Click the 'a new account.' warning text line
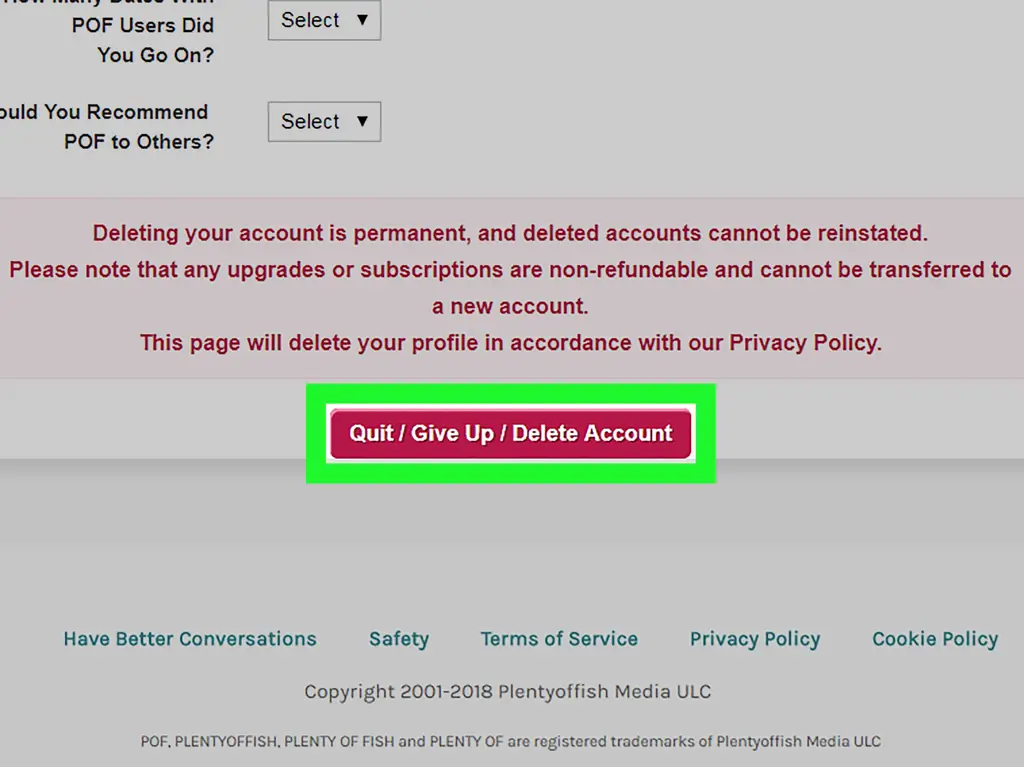Screen dimensions: 1024x767 (x=510, y=306)
